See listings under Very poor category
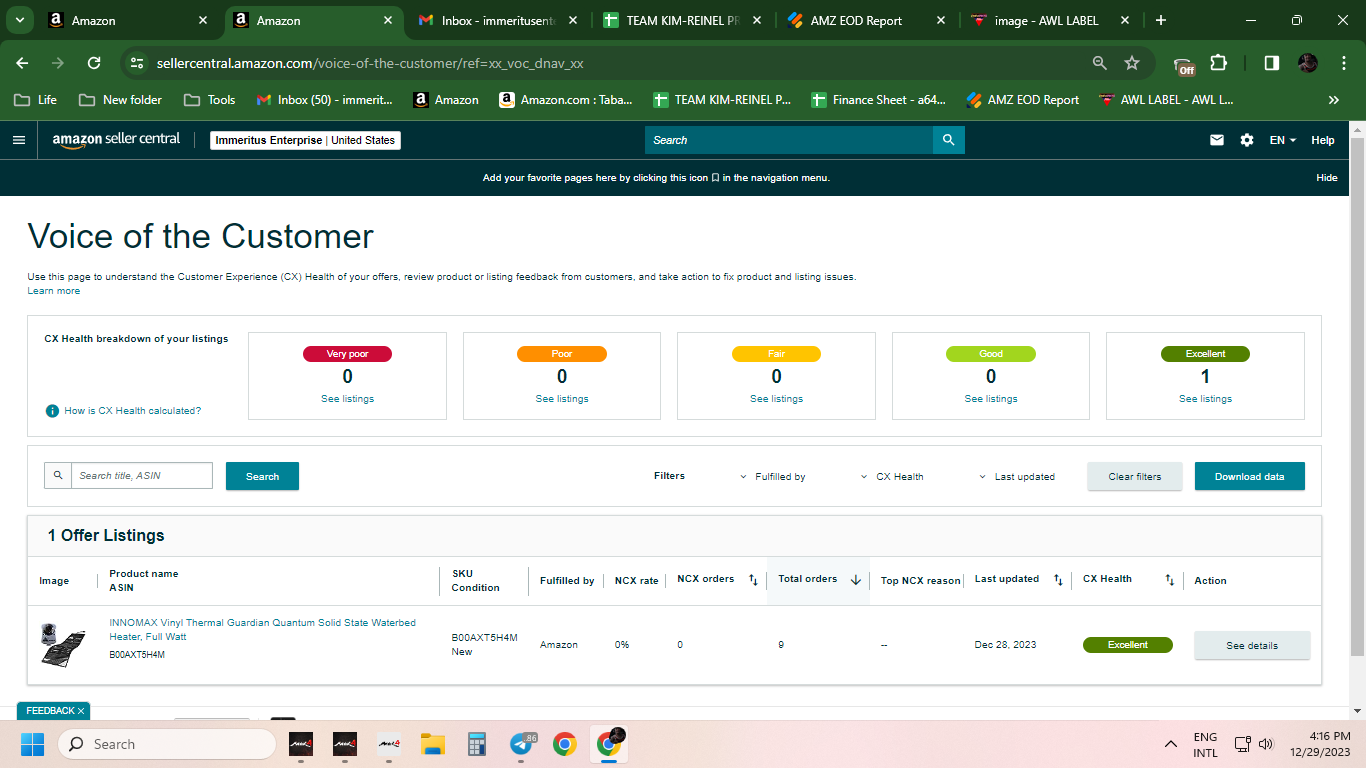This screenshot has width=1366, height=768. pos(347,399)
